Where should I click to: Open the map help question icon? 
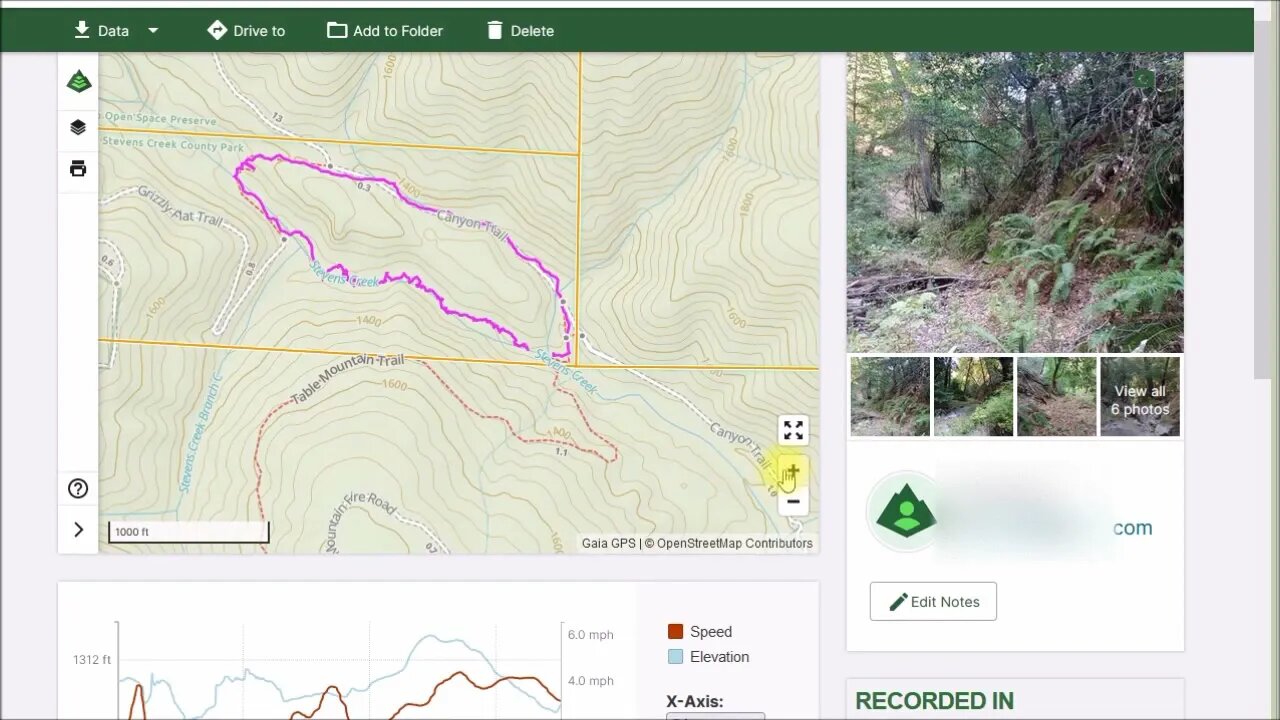pyautogui.click(x=78, y=488)
